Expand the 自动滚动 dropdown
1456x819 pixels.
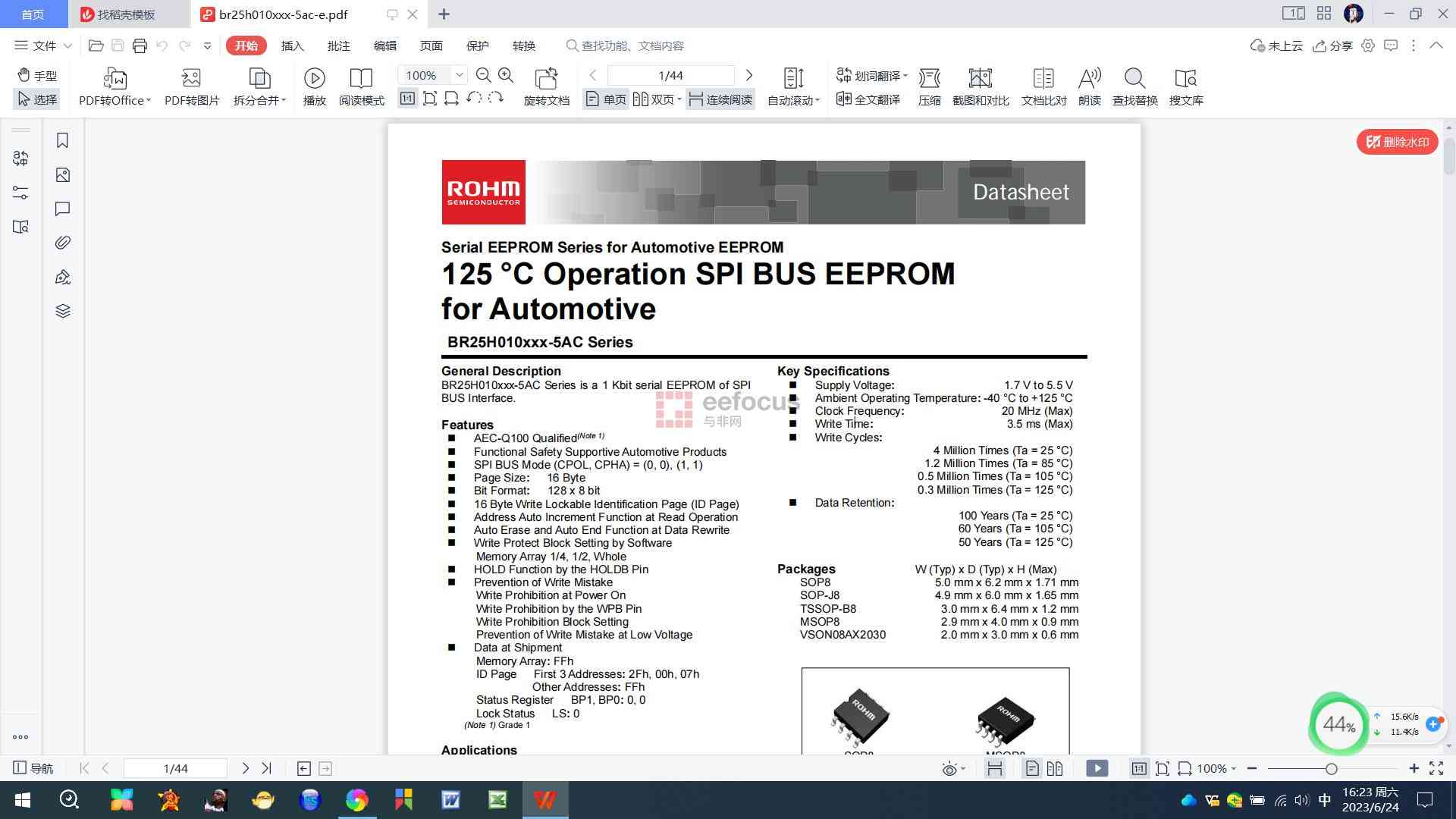[x=817, y=100]
